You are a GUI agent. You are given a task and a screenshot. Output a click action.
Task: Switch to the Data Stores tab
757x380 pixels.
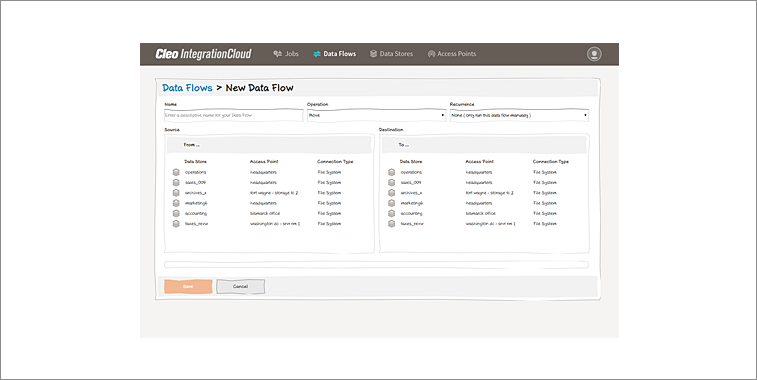click(x=392, y=54)
